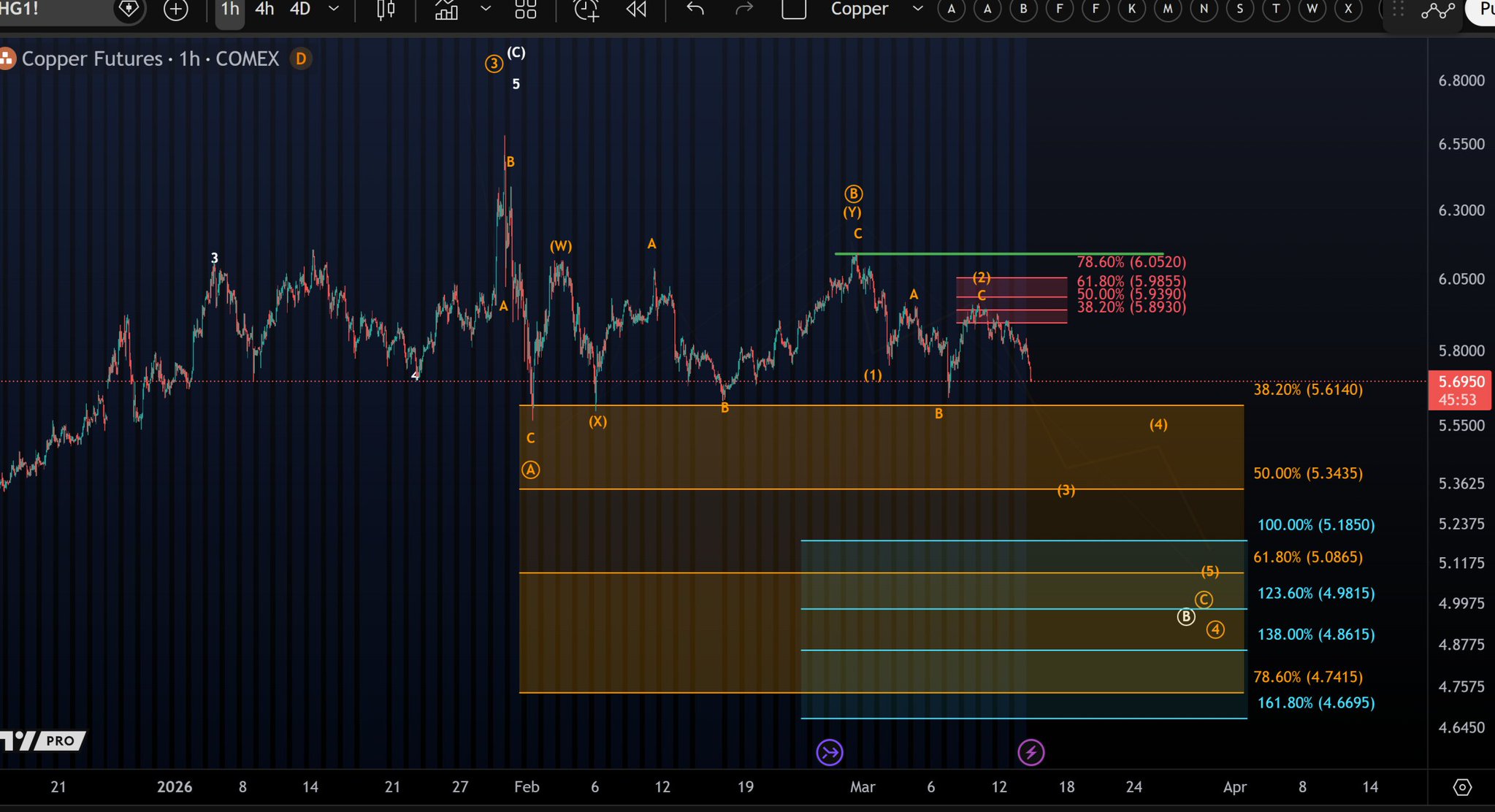Open the Copper layout name dropdown
The width and height of the screenshot is (1495, 812).
click(918, 9)
